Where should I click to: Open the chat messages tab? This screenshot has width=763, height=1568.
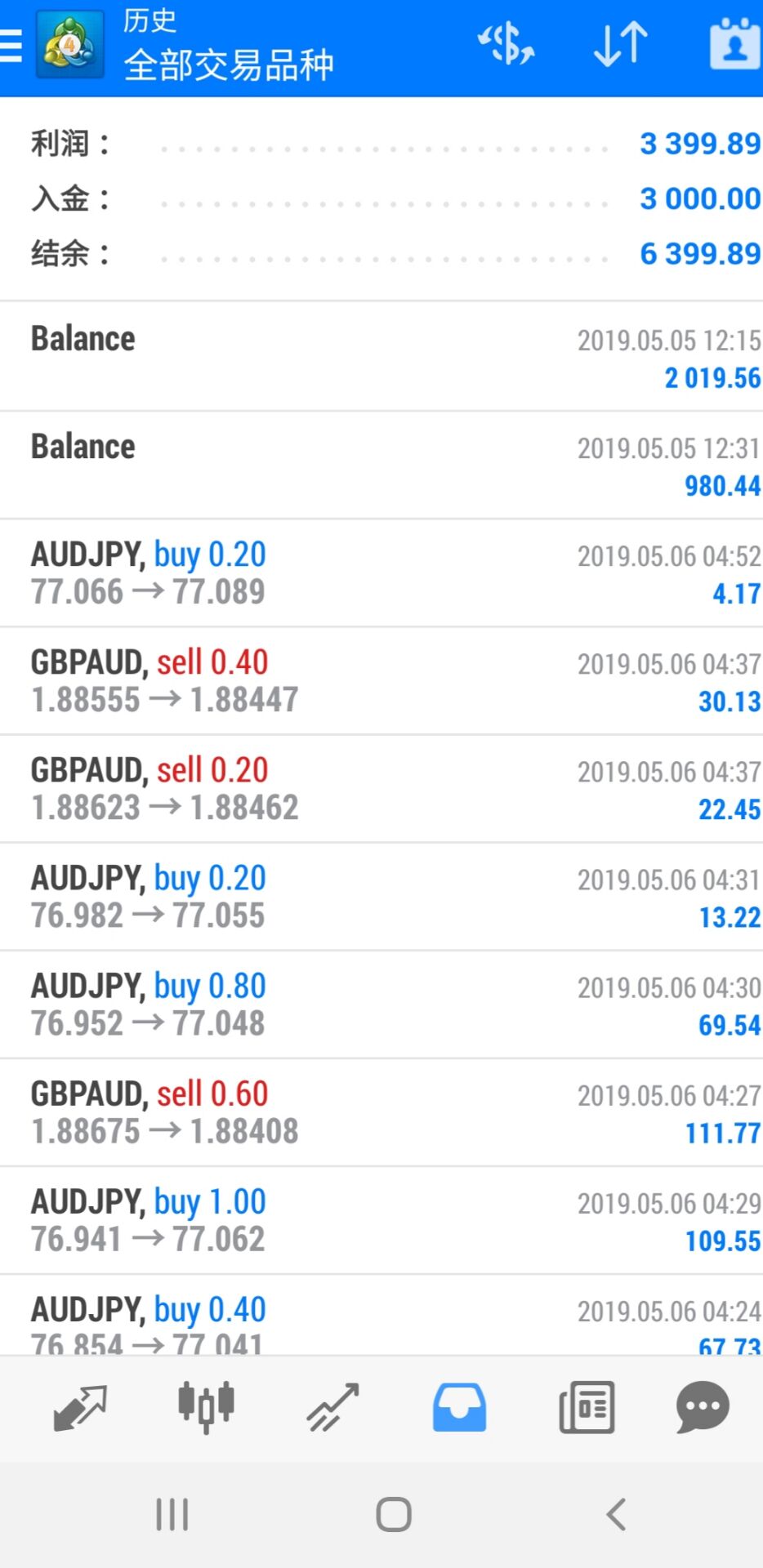click(703, 1407)
